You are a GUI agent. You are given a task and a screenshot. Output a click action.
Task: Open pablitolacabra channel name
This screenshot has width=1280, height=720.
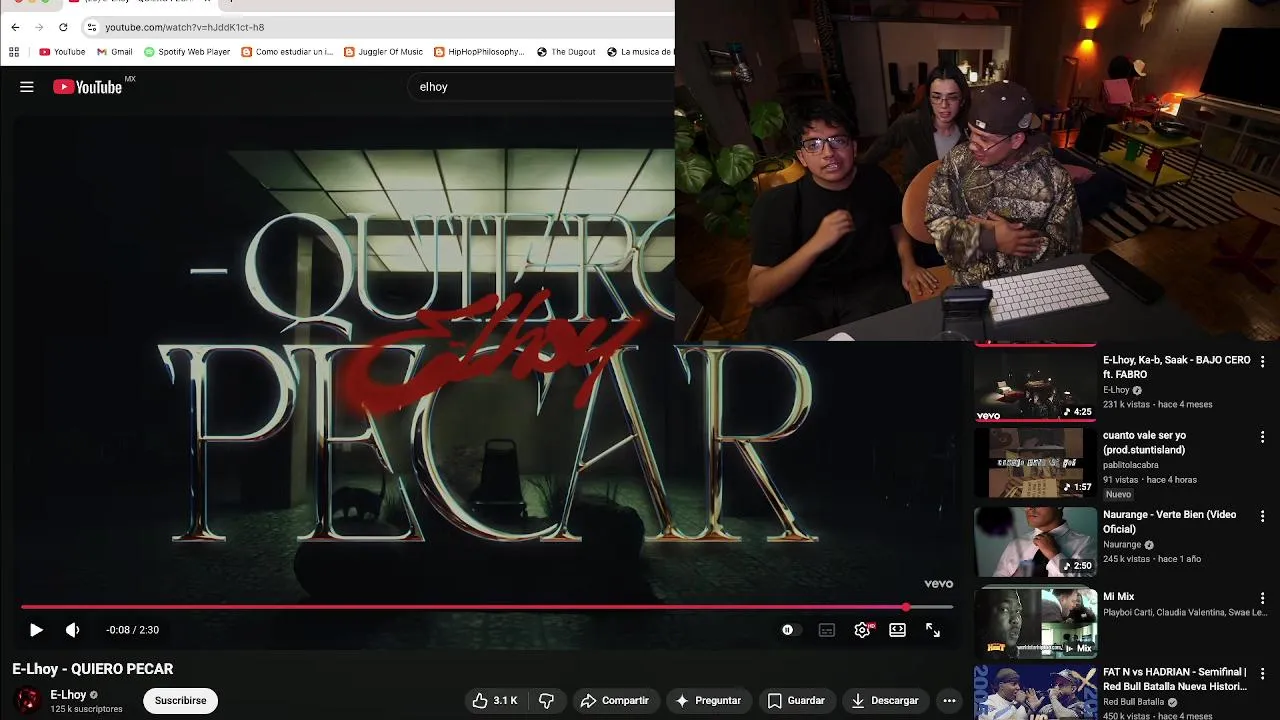tap(1131, 465)
